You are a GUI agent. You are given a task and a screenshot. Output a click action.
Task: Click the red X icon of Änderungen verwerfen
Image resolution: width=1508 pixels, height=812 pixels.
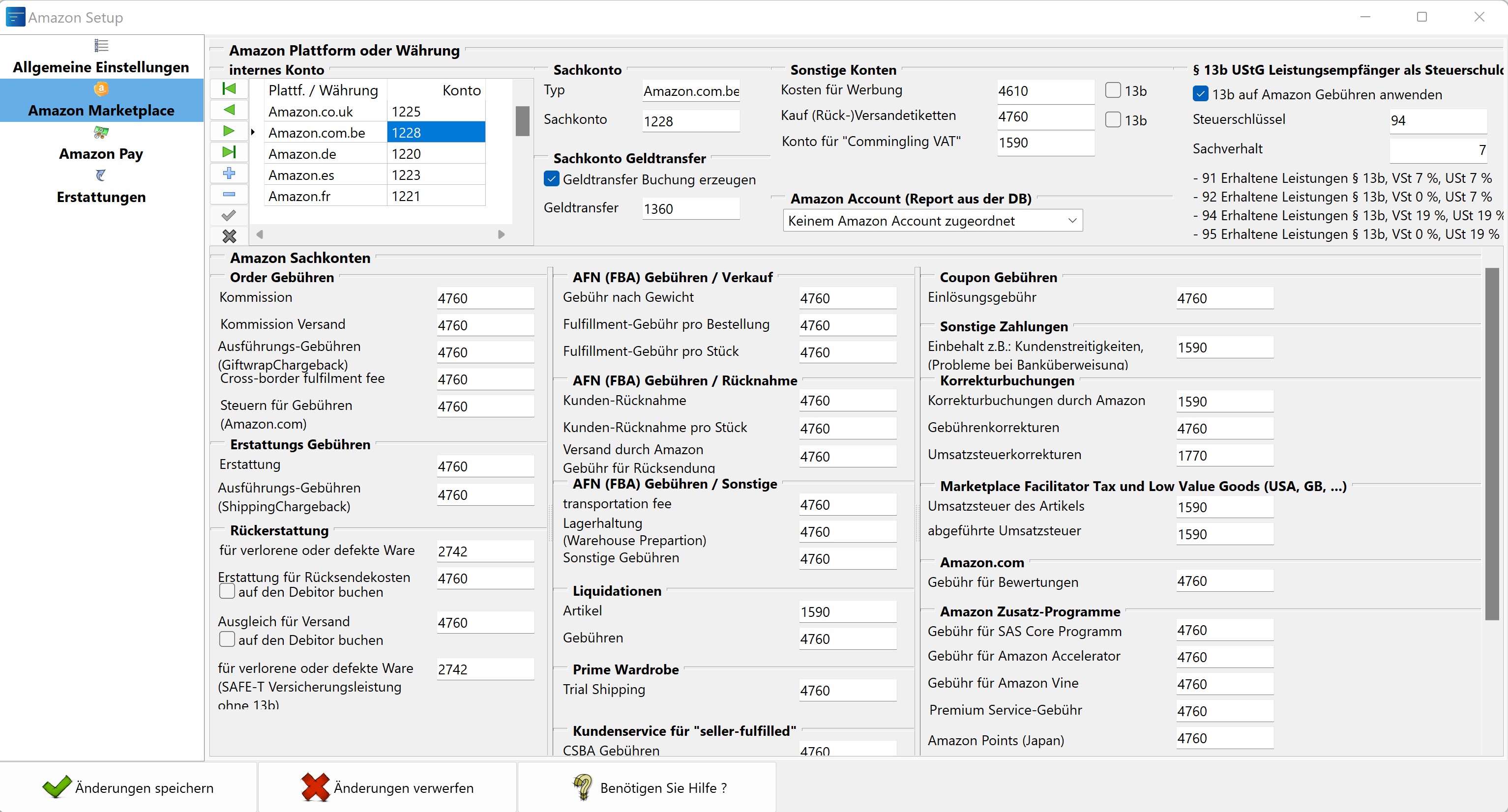pos(316,787)
